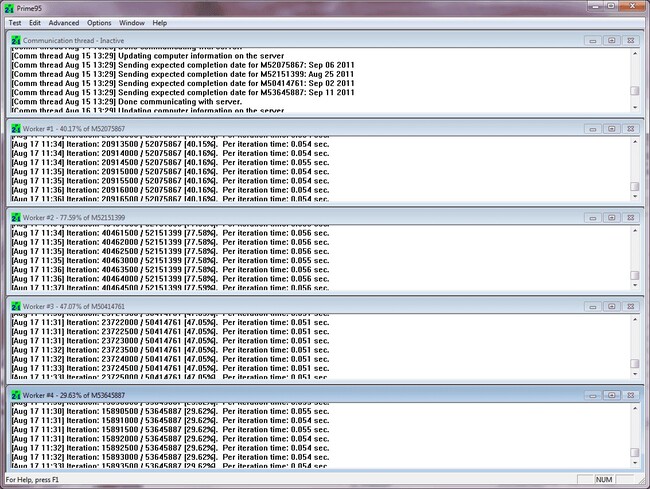Click the Worker #2 scrollbar thumb
This screenshot has height=489, width=650.
point(635,275)
